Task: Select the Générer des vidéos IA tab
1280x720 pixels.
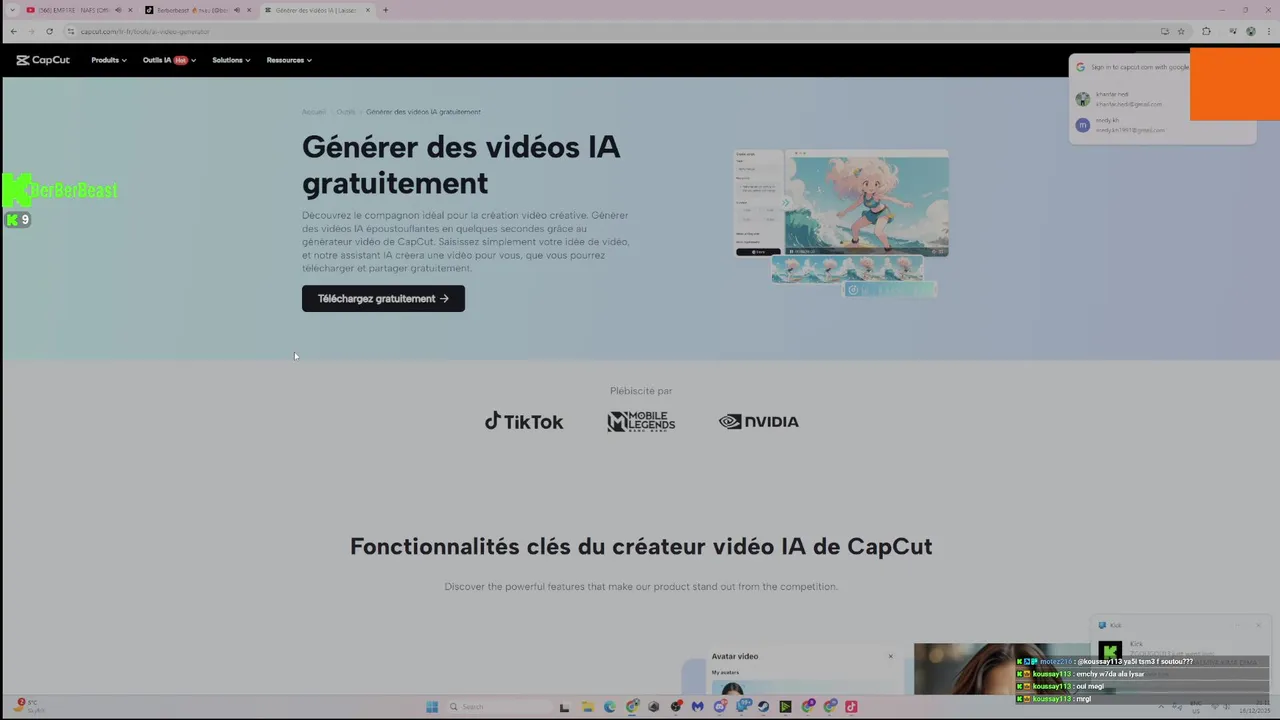Action: 318,10
